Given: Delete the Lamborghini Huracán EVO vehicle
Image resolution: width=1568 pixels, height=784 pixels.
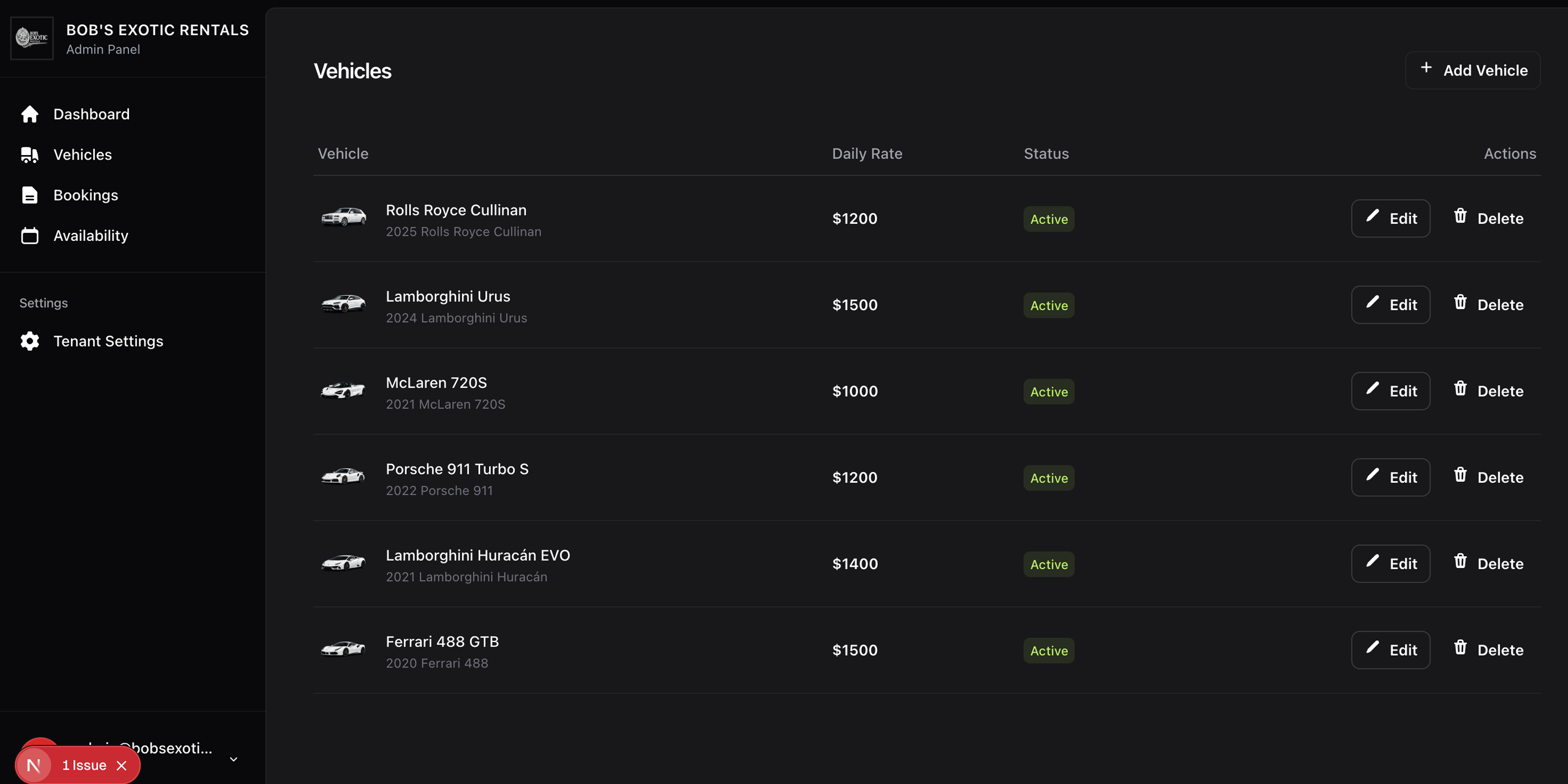Looking at the screenshot, I should pyautogui.click(x=1488, y=564).
